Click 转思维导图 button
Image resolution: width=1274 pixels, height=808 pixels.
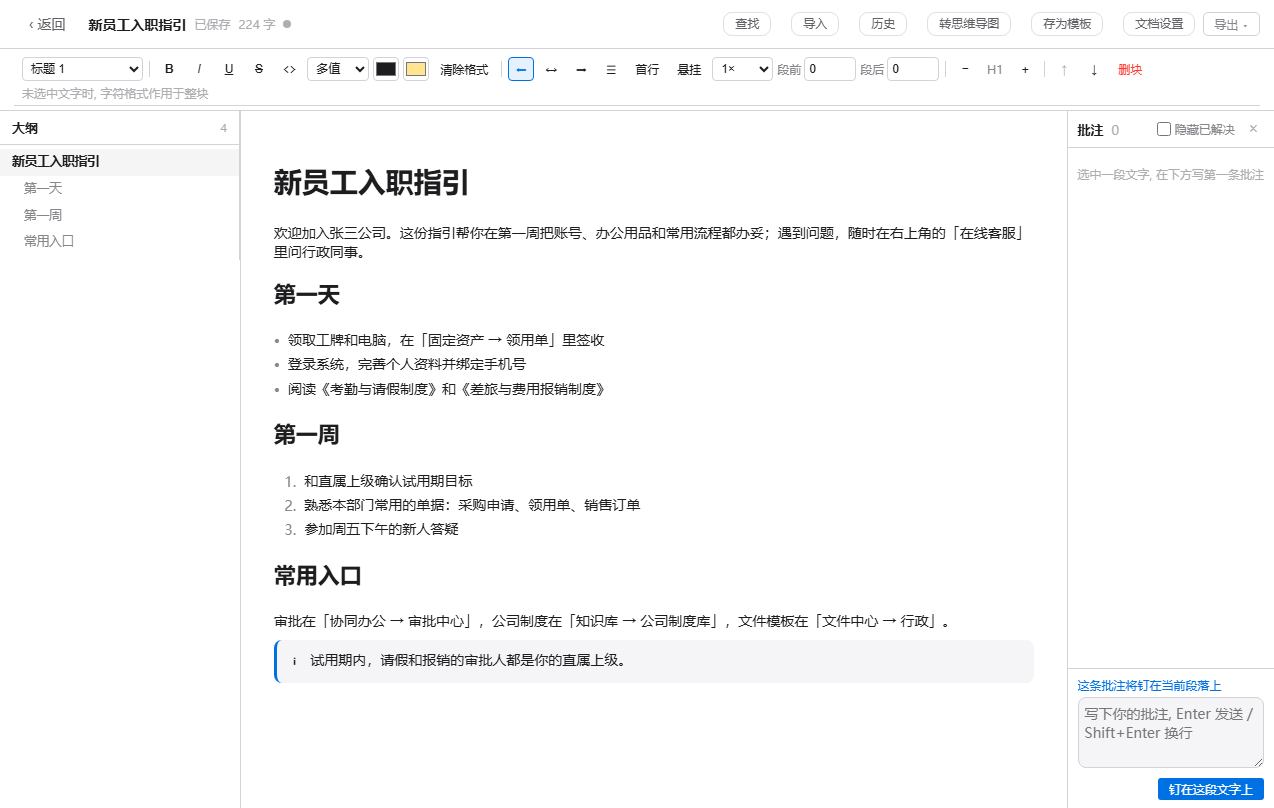tap(969, 24)
